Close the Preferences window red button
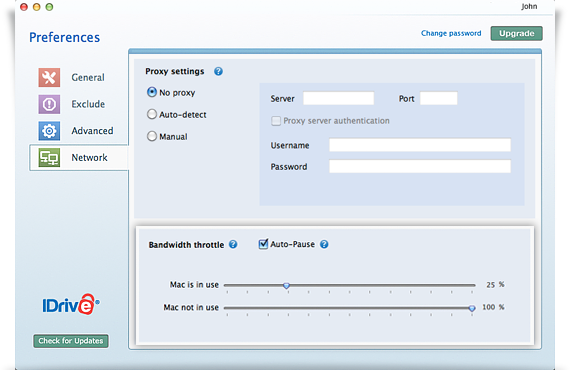The height and width of the screenshot is (370, 570). pyautogui.click(x=24, y=7)
